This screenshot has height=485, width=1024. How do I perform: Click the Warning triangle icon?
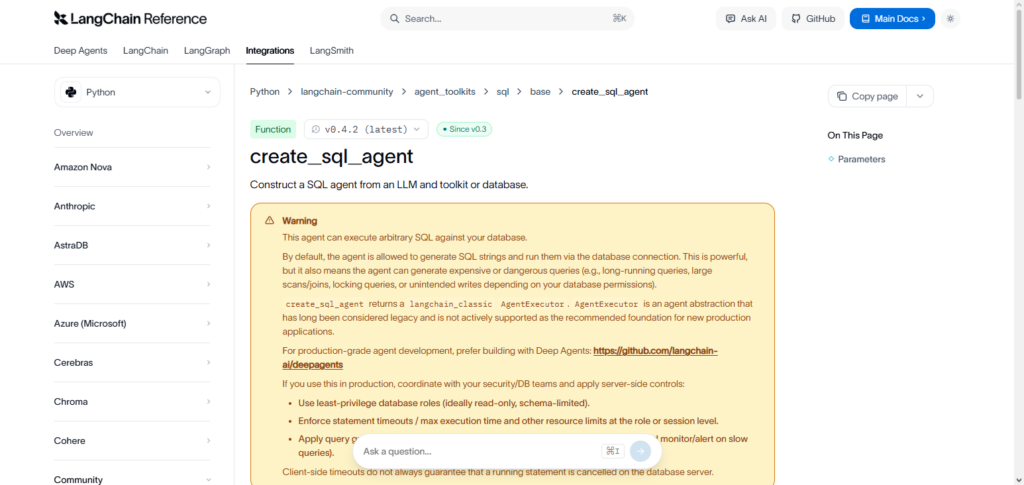coord(270,221)
